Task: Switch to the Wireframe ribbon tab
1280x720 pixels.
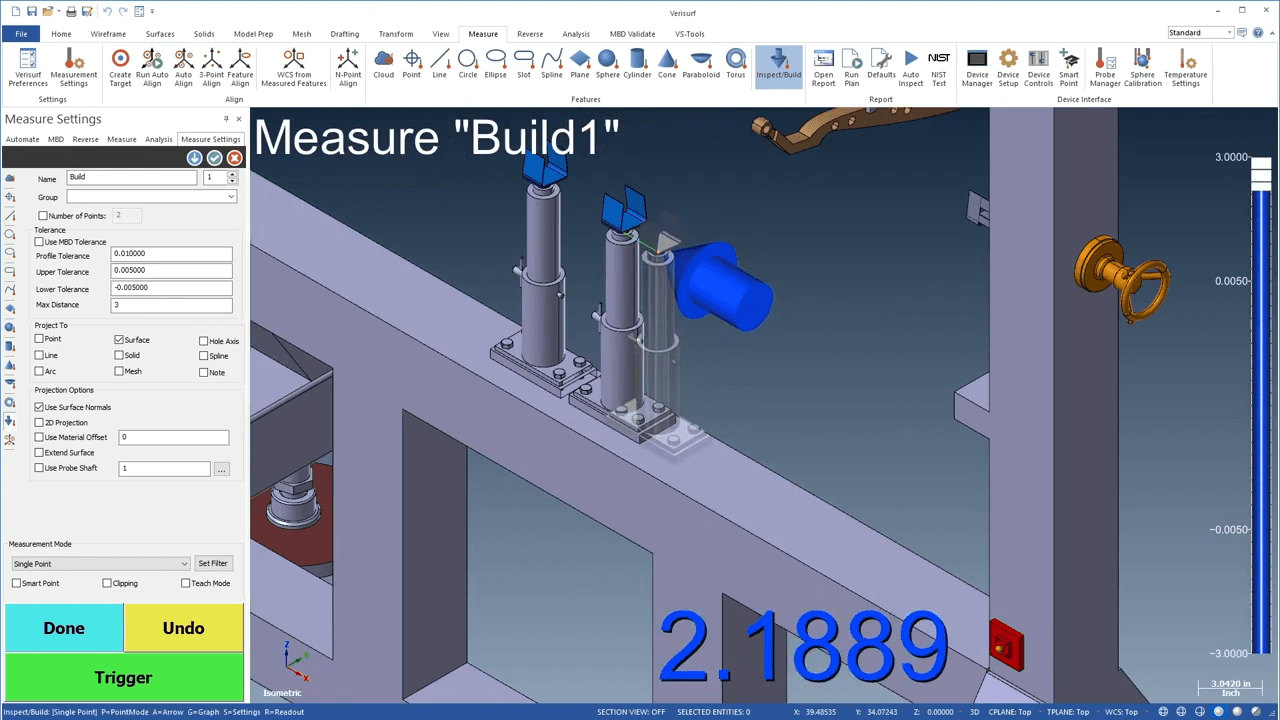Action: tap(108, 34)
